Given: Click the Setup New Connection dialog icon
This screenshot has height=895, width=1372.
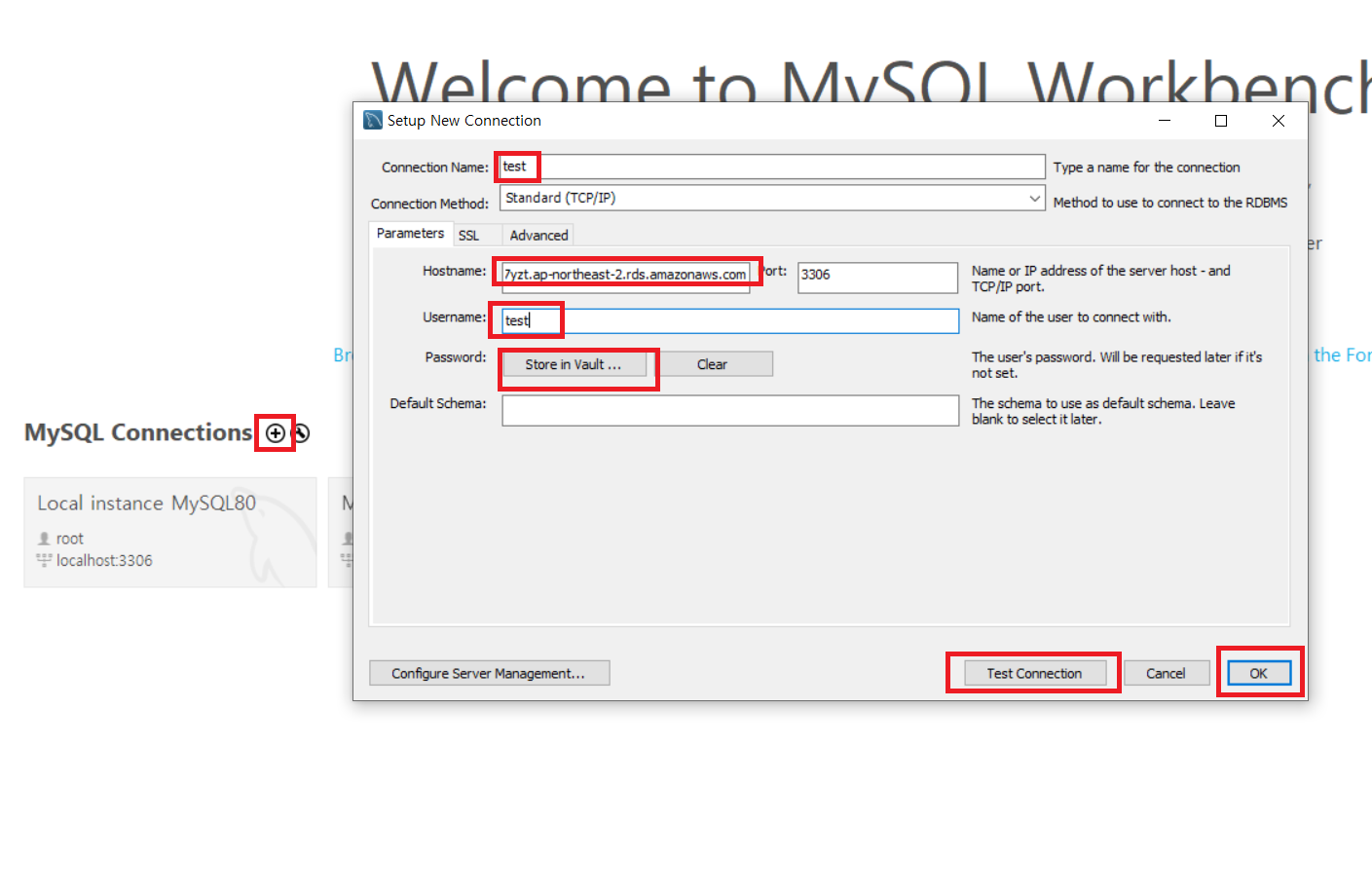Looking at the screenshot, I should point(373,120).
